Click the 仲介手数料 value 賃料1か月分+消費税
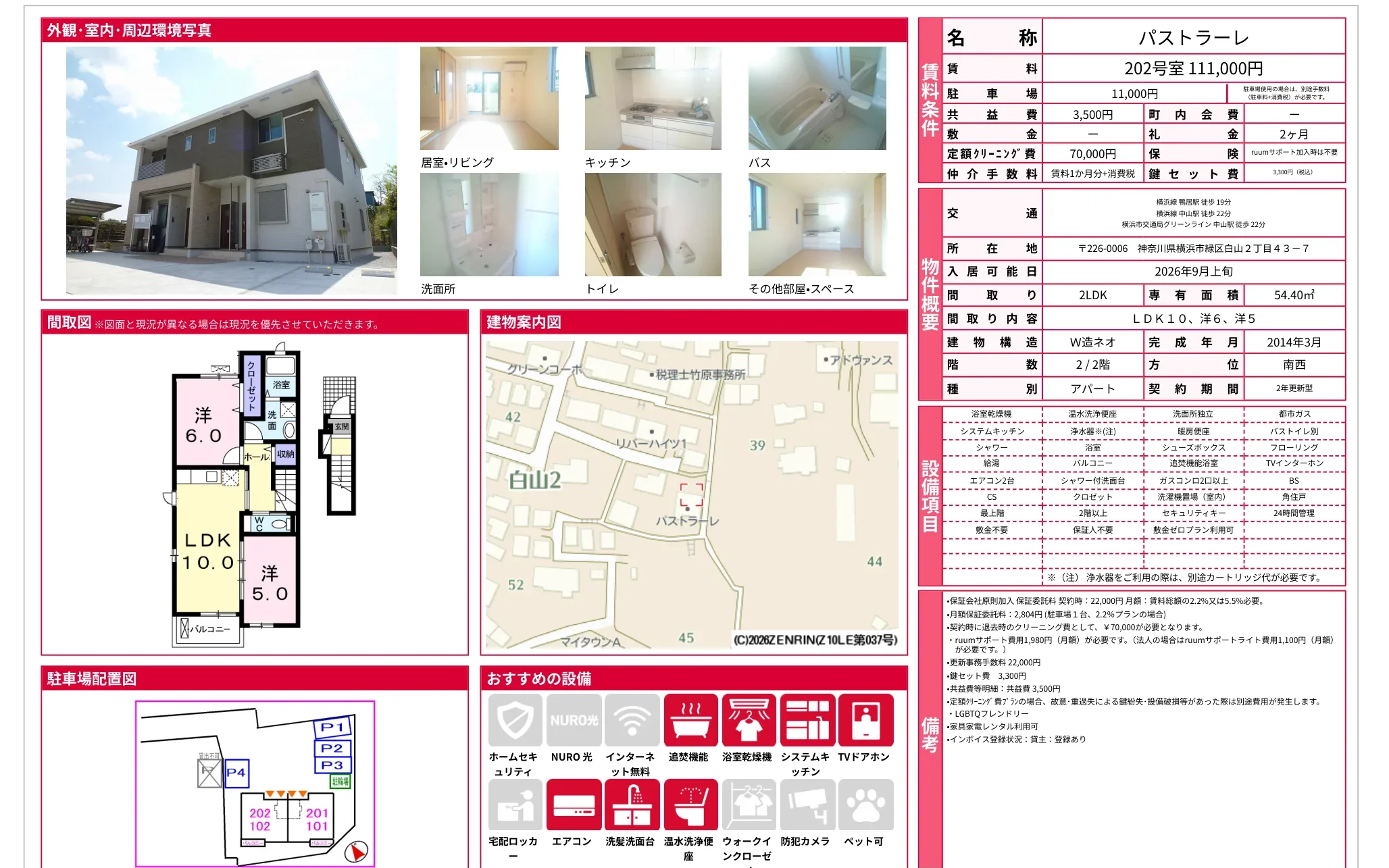Screen dimensions: 1389x868 coord(1092,174)
